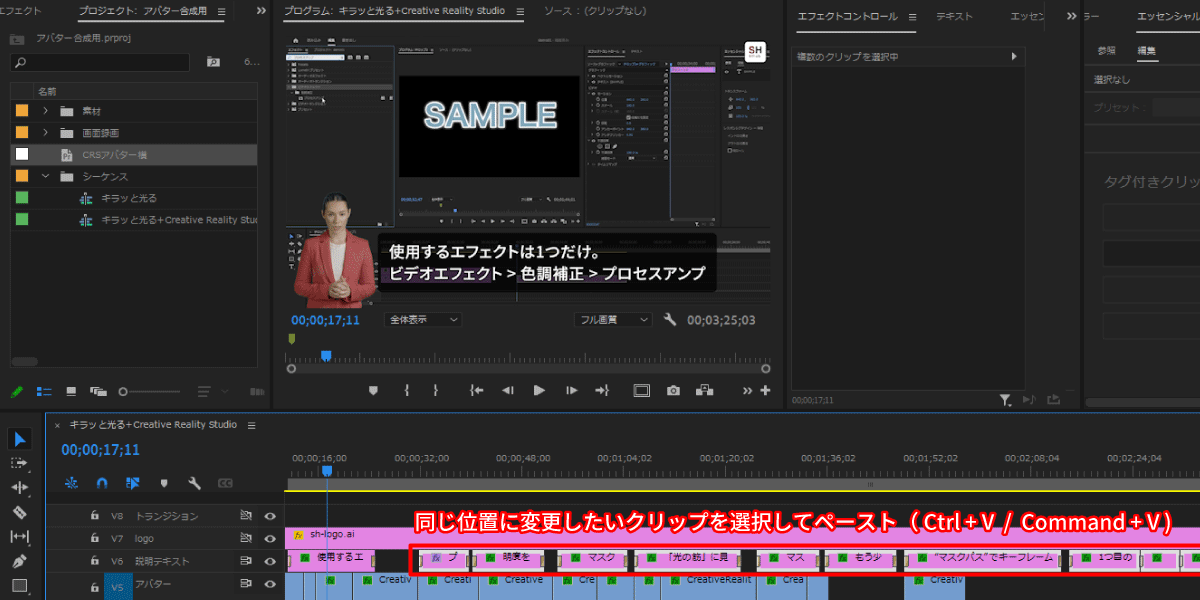This screenshot has width=1200, height=600.
Task: Expand the 素材 bin
Action: point(45,111)
